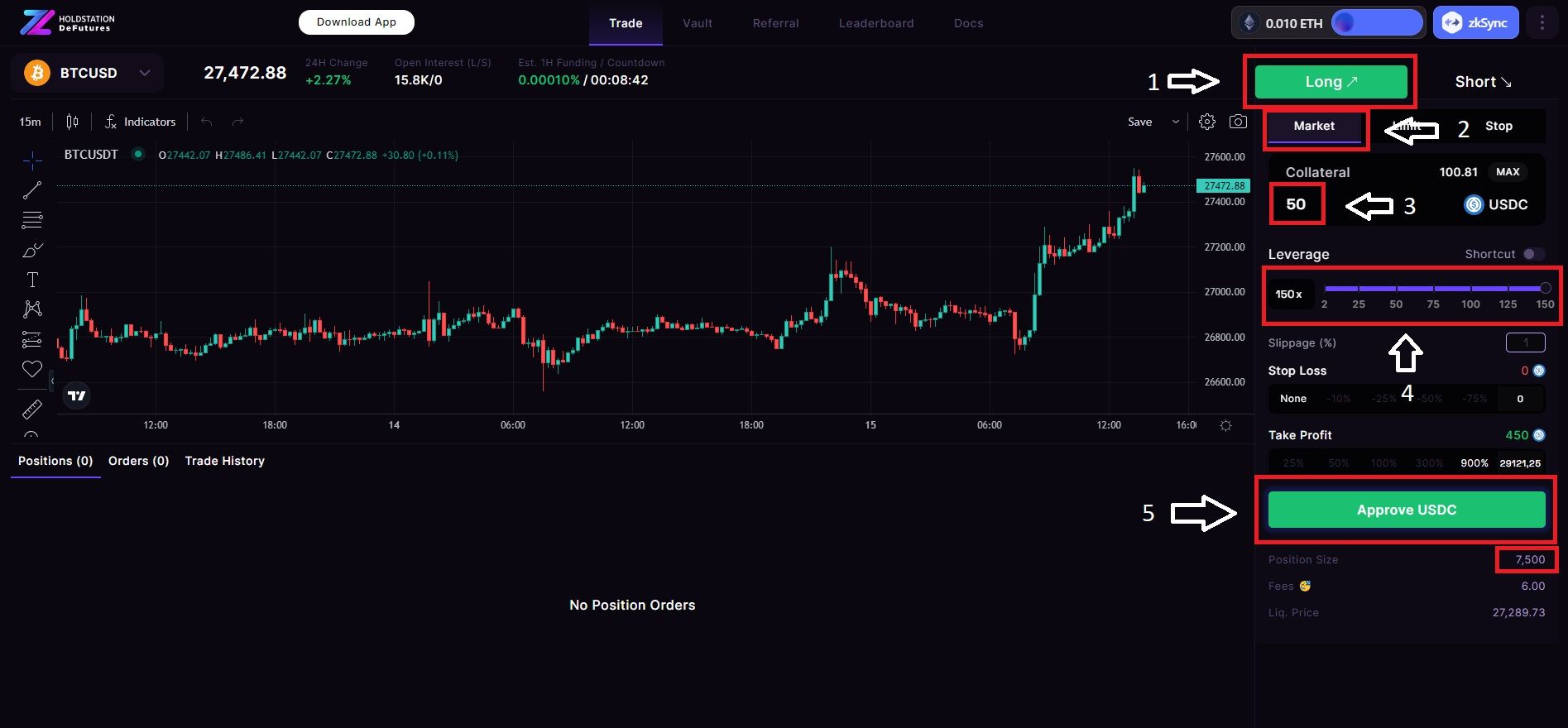1568x728 pixels.
Task: Open the Fibonacci retracement tool
Action: 32,220
